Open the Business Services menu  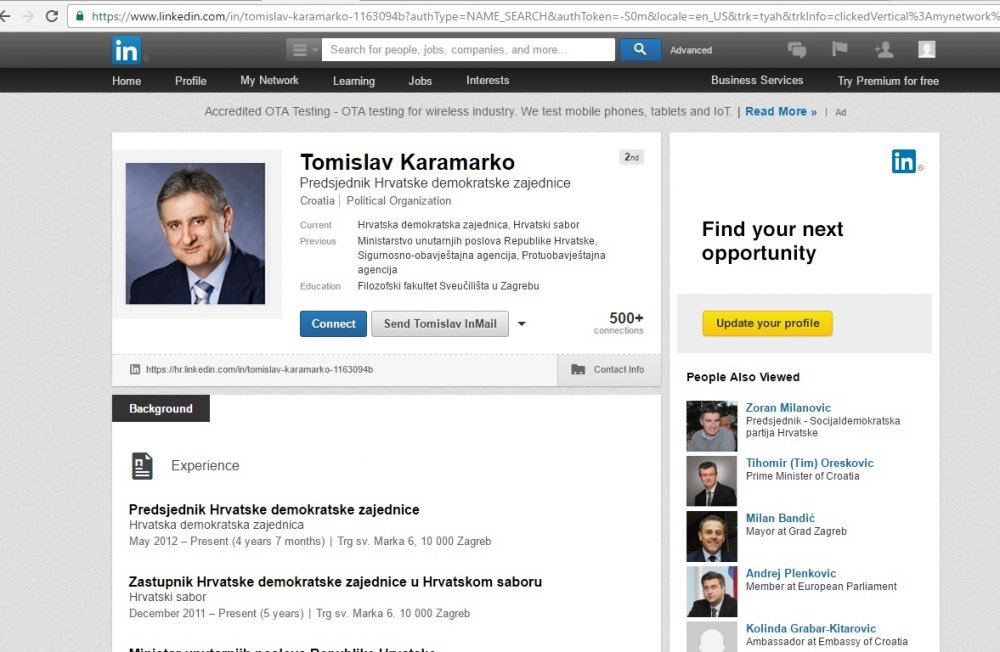point(757,80)
